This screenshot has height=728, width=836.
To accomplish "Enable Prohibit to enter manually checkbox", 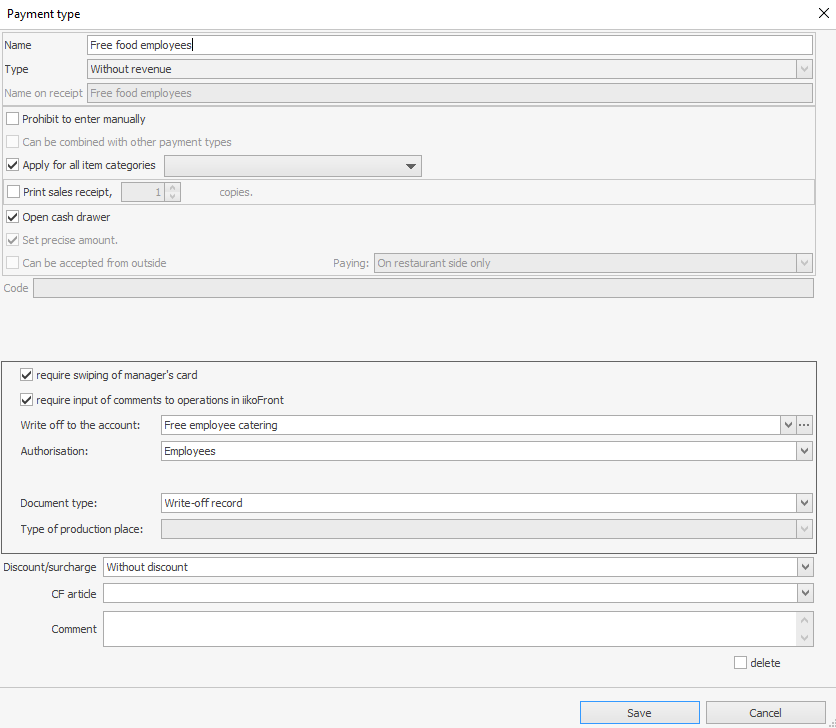I will tap(13, 119).
